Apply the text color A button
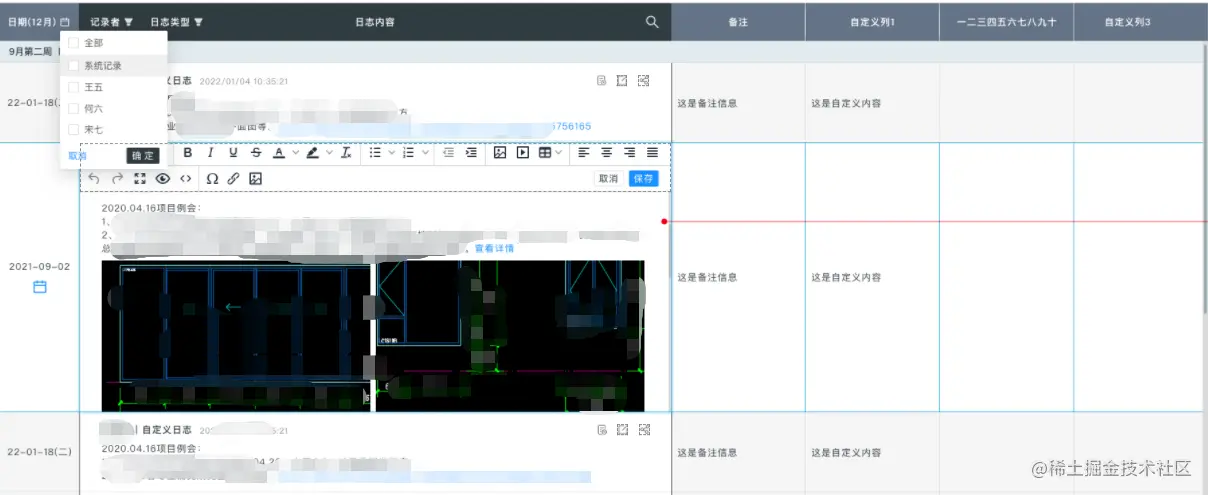1208x495 pixels. [x=279, y=153]
